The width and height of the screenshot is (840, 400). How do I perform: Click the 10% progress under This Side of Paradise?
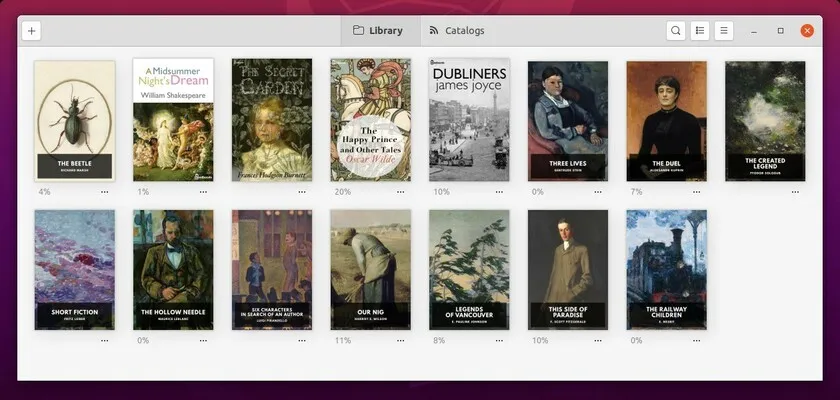pyautogui.click(x=540, y=341)
